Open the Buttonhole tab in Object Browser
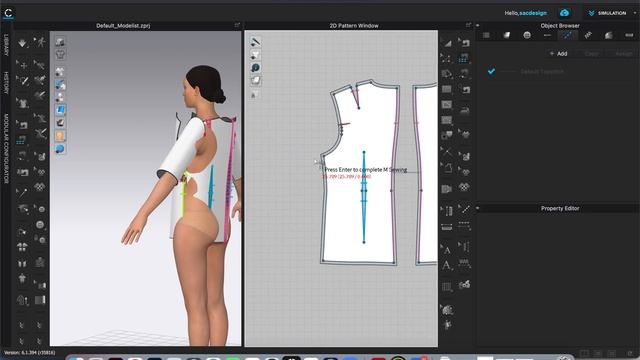The width and height of the screenshot is (640, 360). pos(547,36)
